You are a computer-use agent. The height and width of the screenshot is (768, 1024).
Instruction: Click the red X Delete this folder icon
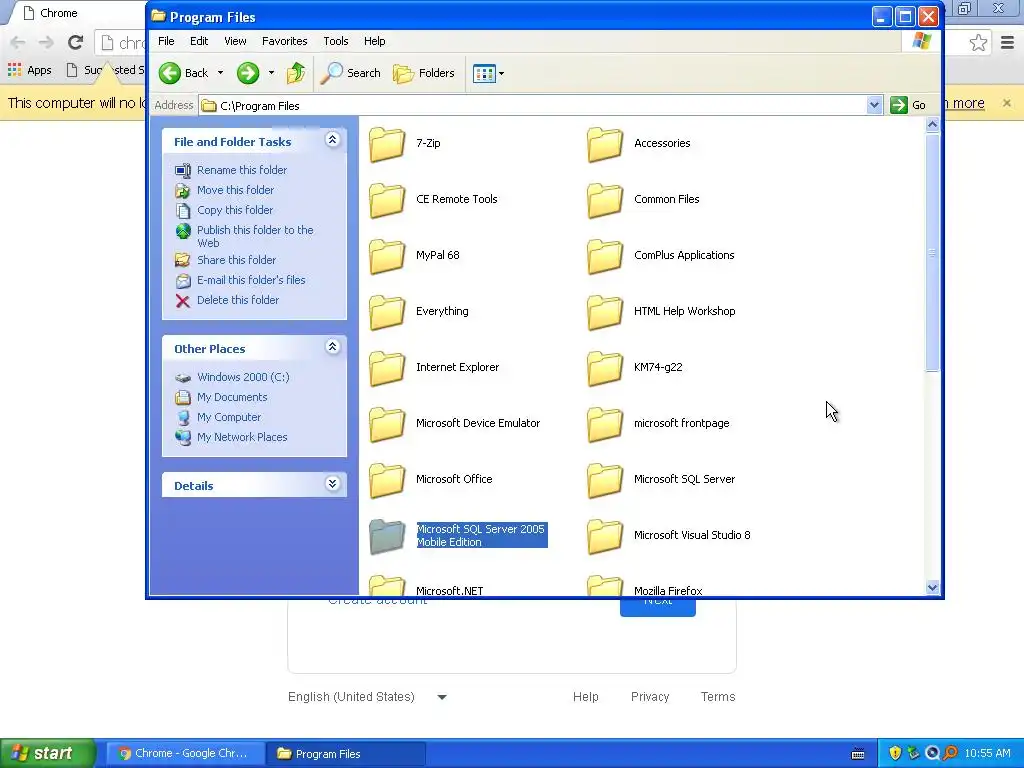183,300
